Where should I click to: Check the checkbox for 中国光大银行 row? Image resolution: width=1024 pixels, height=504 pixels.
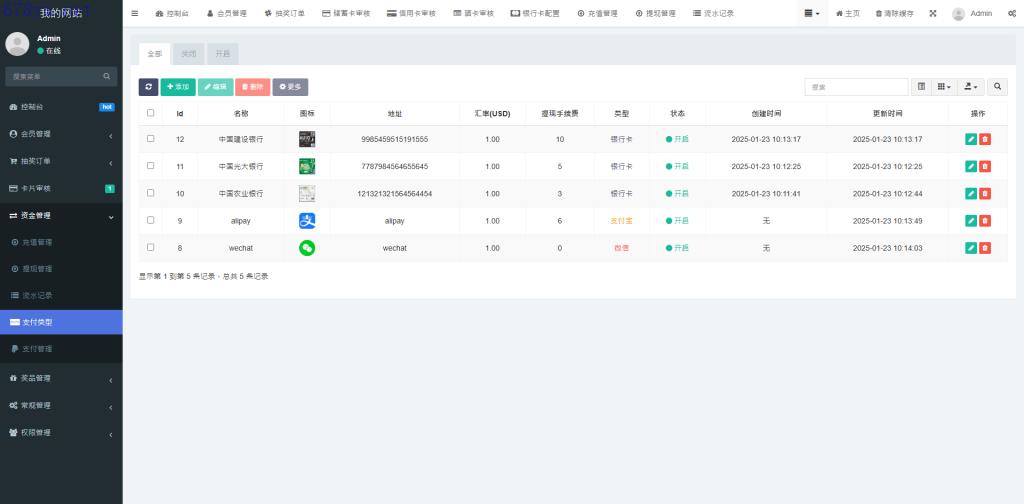coord(151,166)
